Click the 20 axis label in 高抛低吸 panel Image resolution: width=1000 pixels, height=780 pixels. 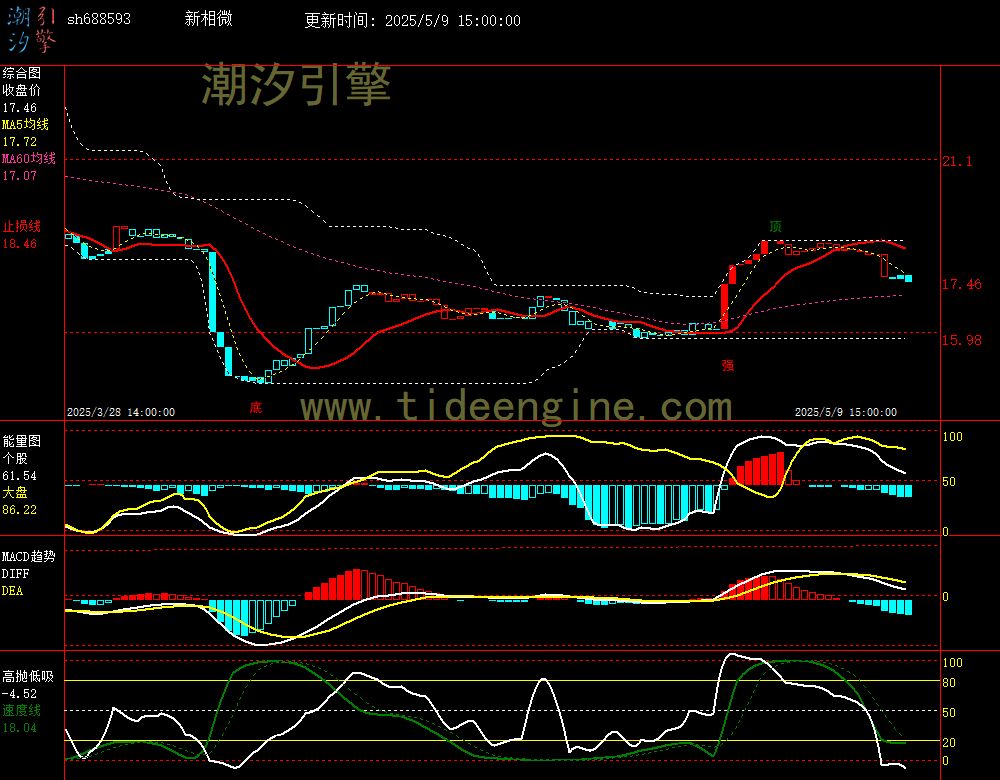point(949,742)
